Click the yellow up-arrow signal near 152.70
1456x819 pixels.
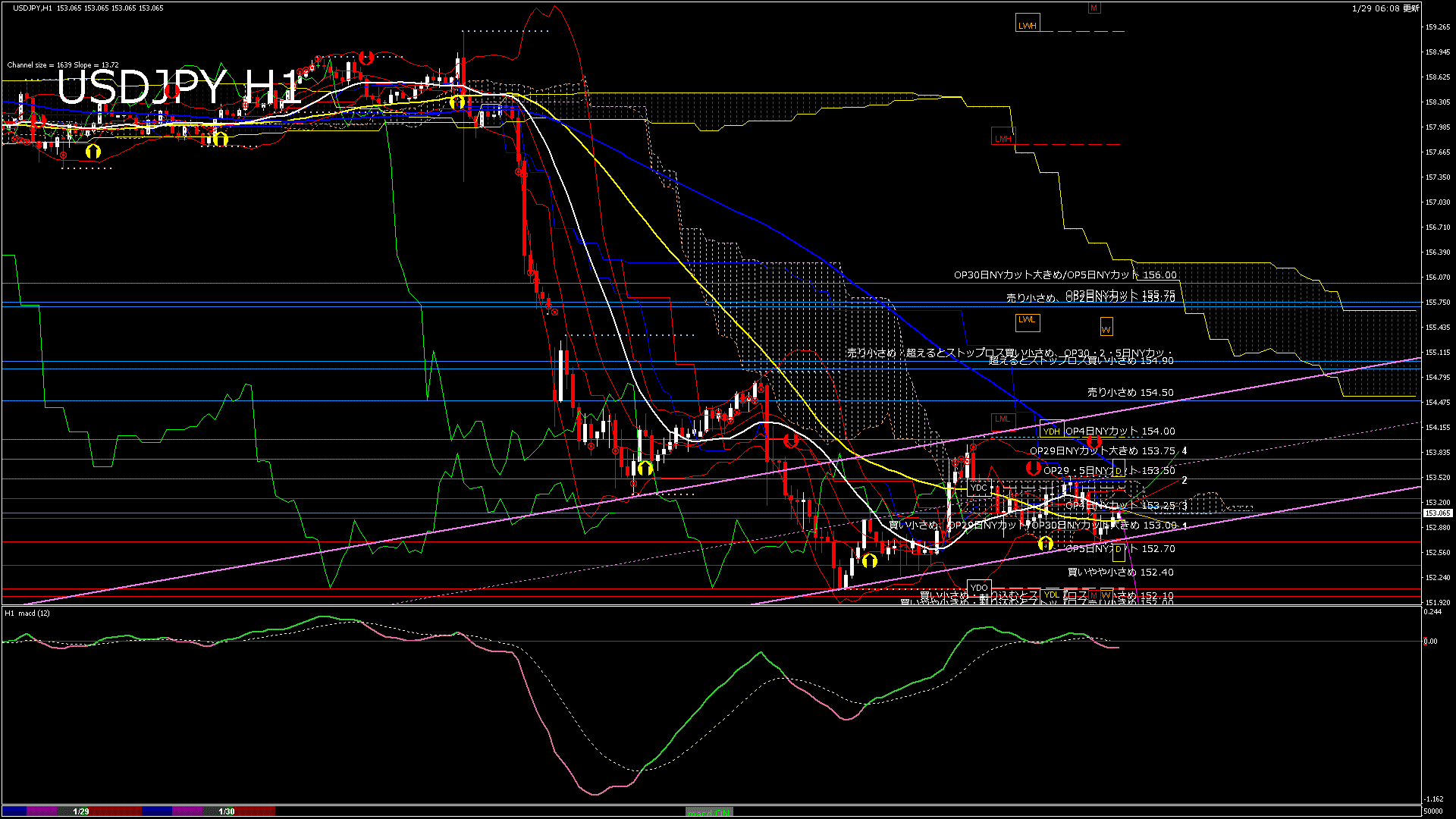pyautogui.click(x=1045, y=544)
